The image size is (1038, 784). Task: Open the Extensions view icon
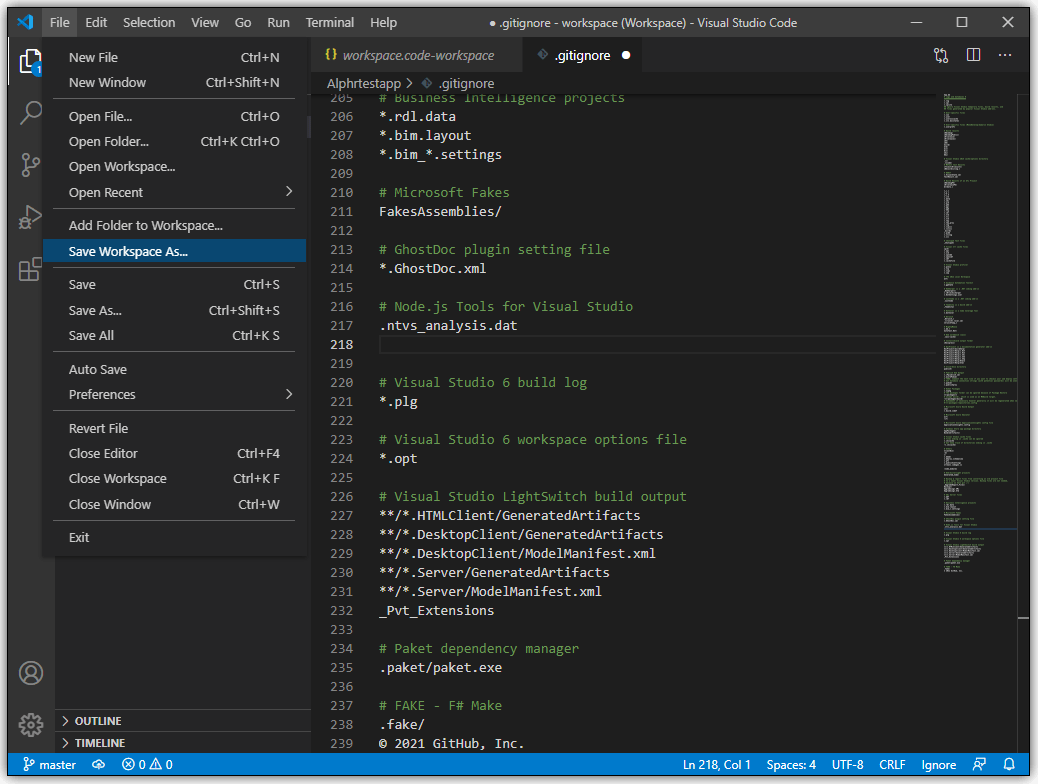pyautogui.click(x=30, y=269)
